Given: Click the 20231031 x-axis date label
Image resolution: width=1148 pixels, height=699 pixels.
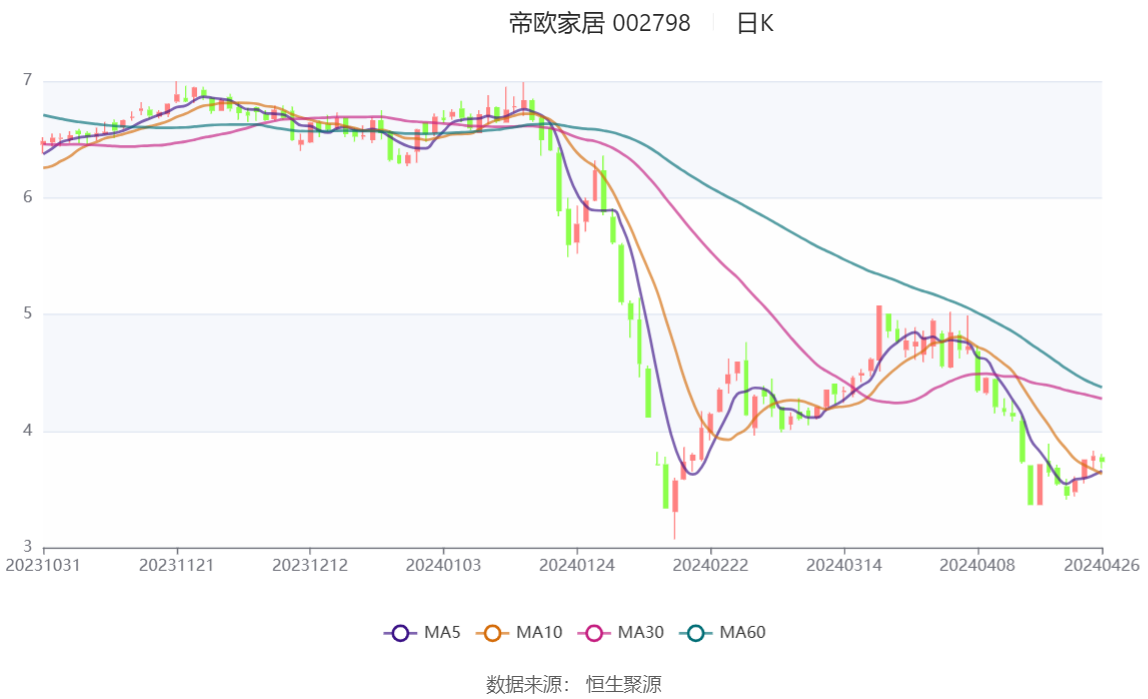Looking at the screenshot, I should pyautogui.click(x=42, y=566).
